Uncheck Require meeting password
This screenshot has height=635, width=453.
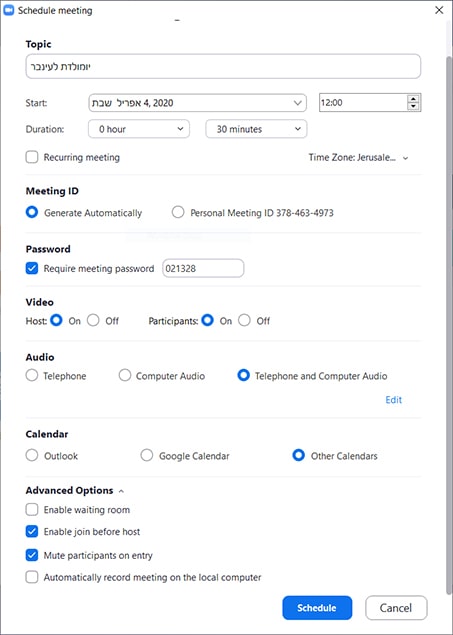[32, 268]
